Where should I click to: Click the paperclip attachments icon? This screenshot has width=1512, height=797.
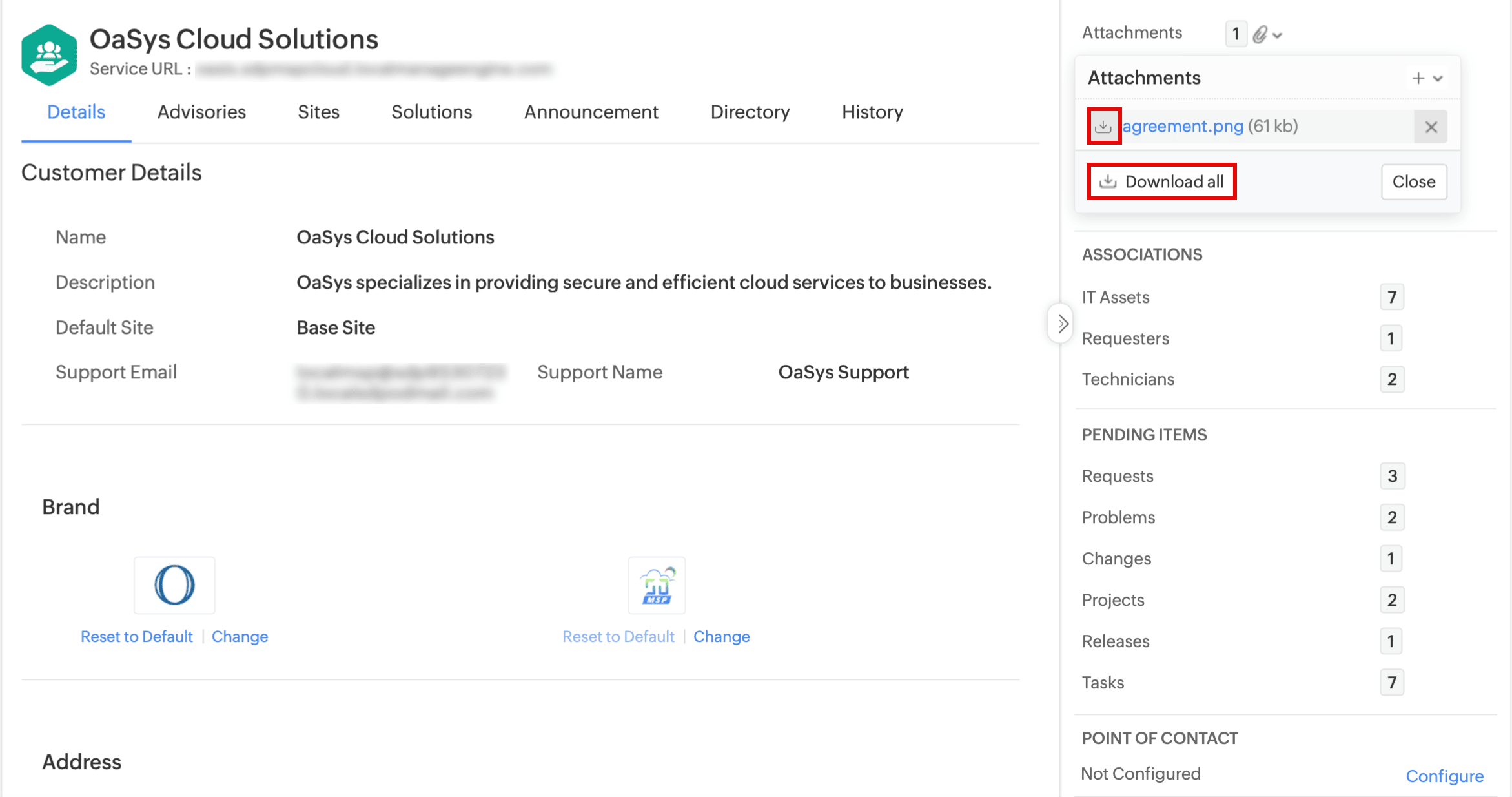point(1260,34)
